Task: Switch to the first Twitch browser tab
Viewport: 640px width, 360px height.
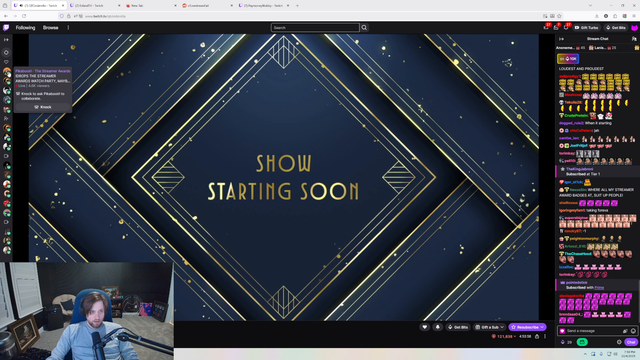Action: tap(39, 6)
